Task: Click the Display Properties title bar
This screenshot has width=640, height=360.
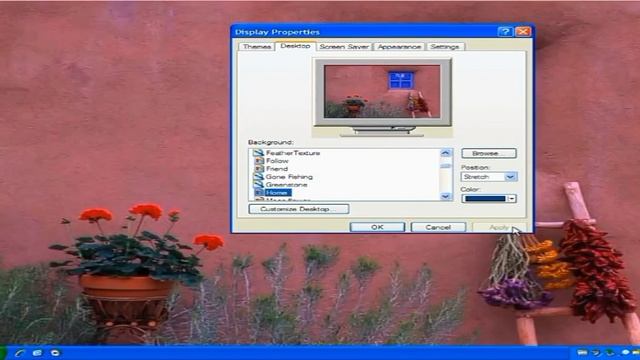Action: pos(363,31)
